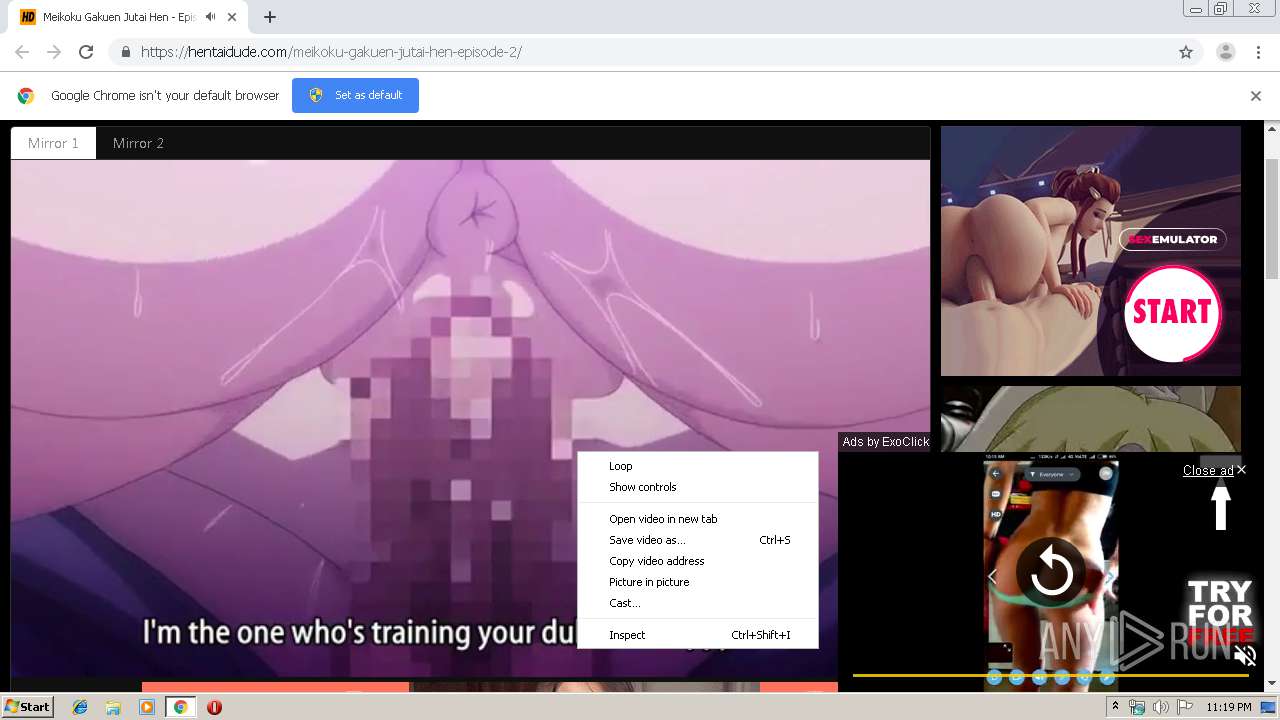The width and height of the screenshot is (1280, 720).
Task: Open the Chrome profile avatar
Action: point(1225,52)
